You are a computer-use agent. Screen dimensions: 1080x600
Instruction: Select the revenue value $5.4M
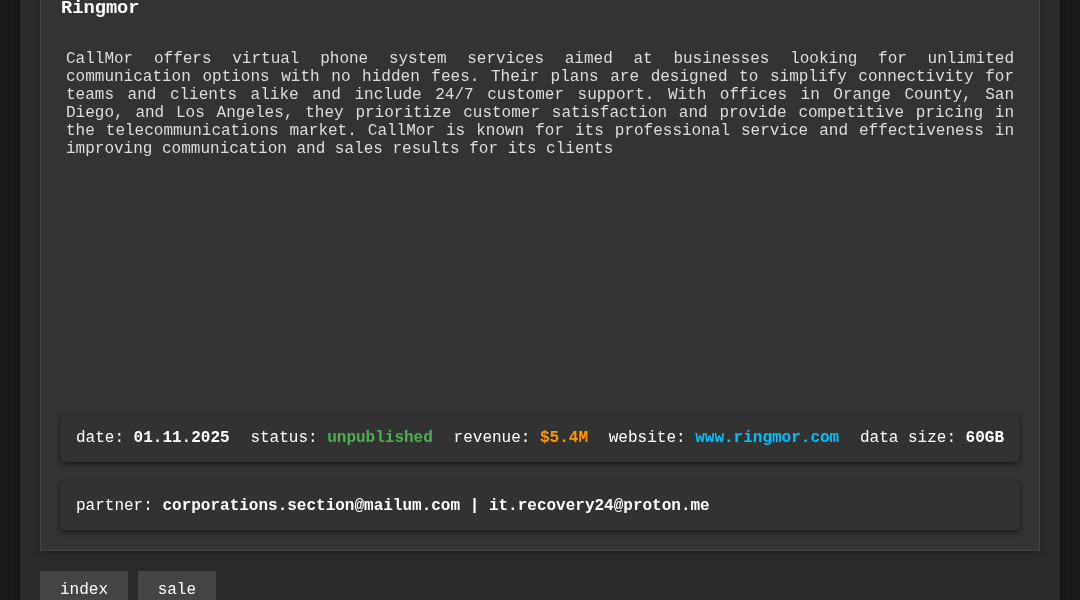click(563, 437)
